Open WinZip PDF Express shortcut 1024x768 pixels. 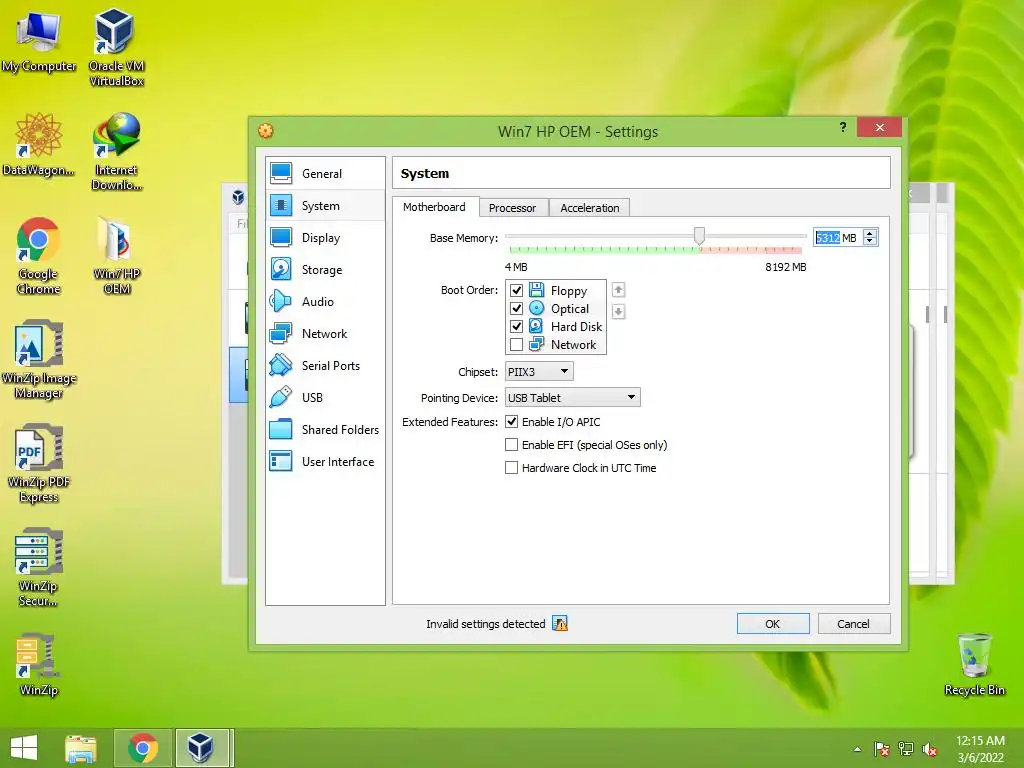tap(39, 464)
